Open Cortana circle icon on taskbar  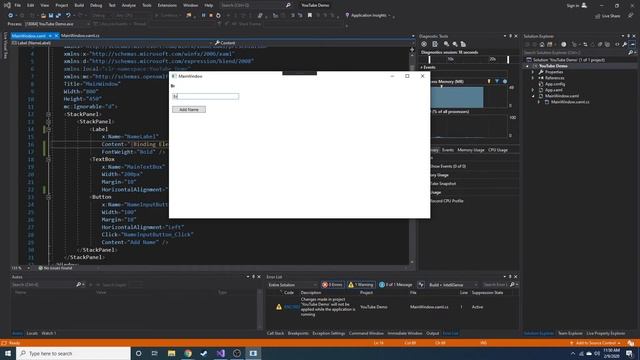(x=138, y=353)
